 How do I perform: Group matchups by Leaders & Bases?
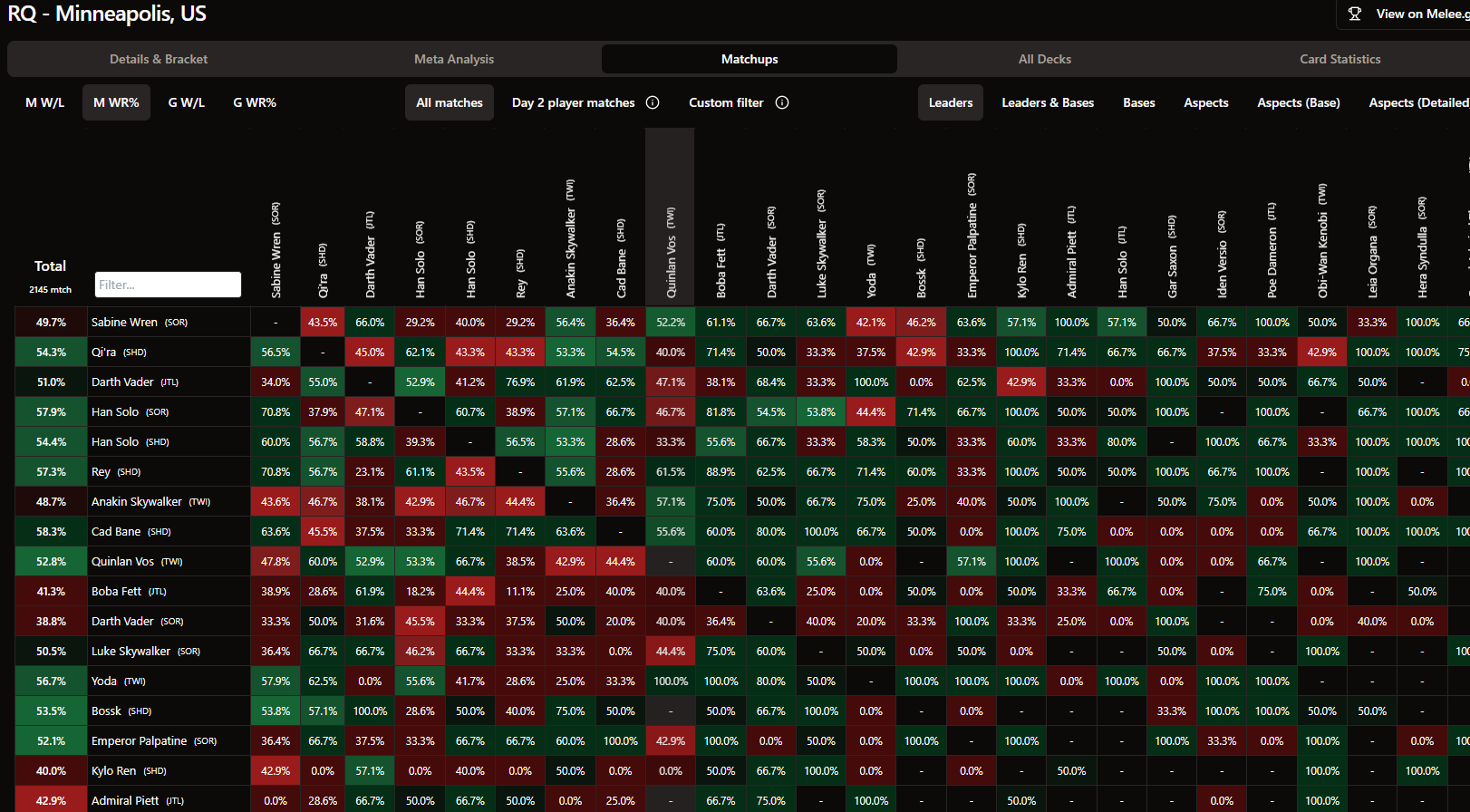(x=1048, y=102)
